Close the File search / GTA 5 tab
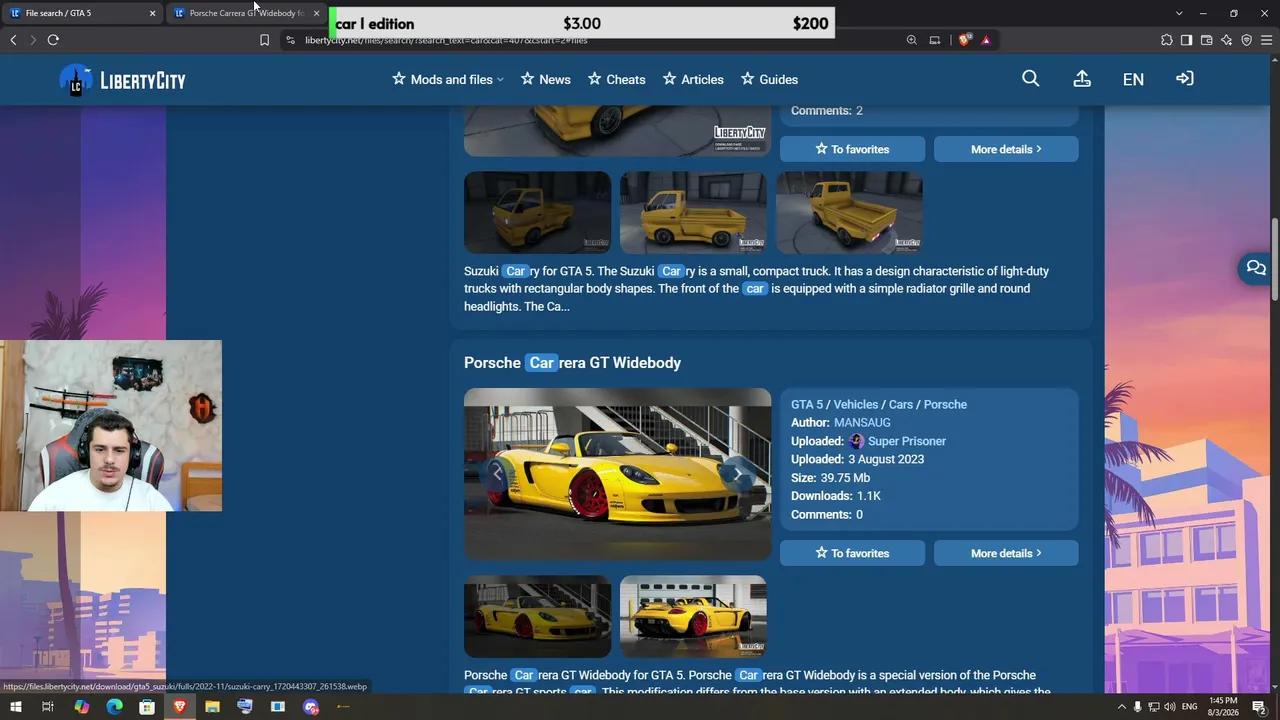The image size is (1280, 720). [x=153, y=13]
